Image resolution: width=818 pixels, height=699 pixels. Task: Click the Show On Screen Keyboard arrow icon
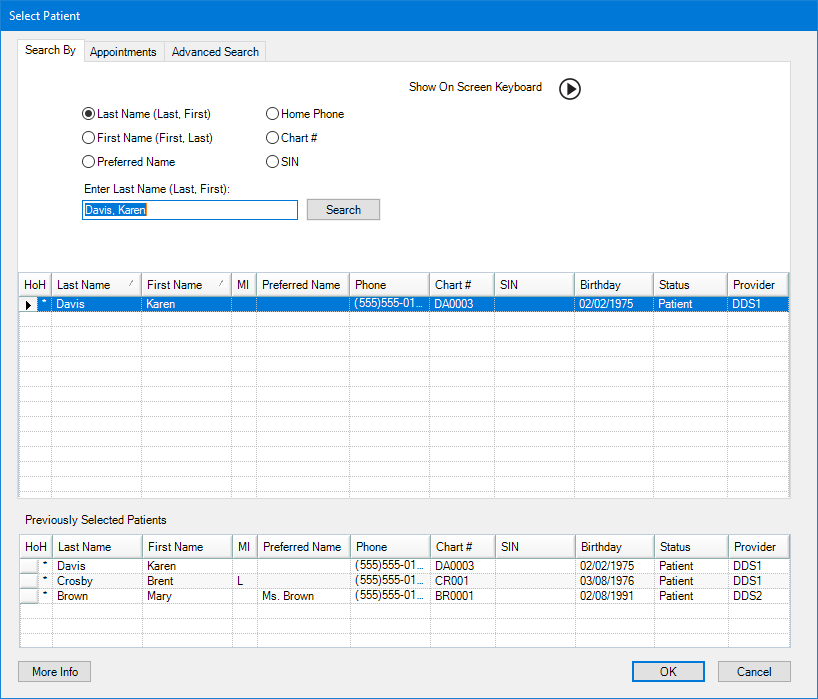point(569,89)
